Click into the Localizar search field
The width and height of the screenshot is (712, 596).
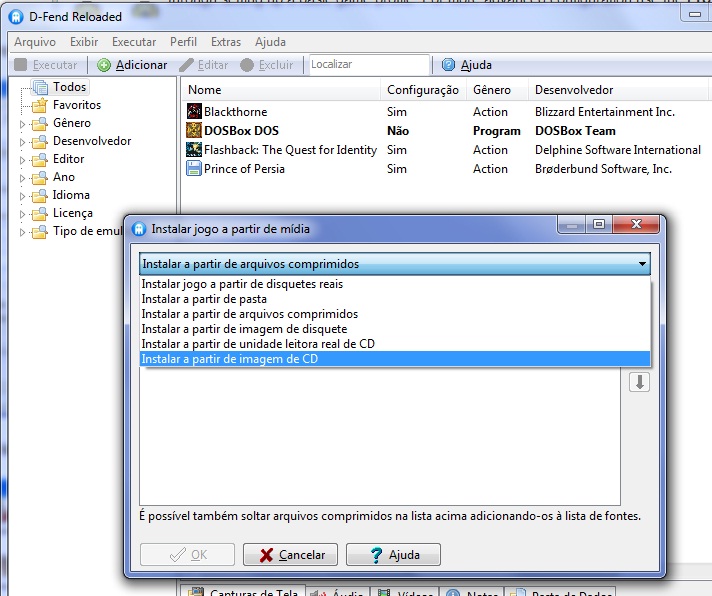369,64
